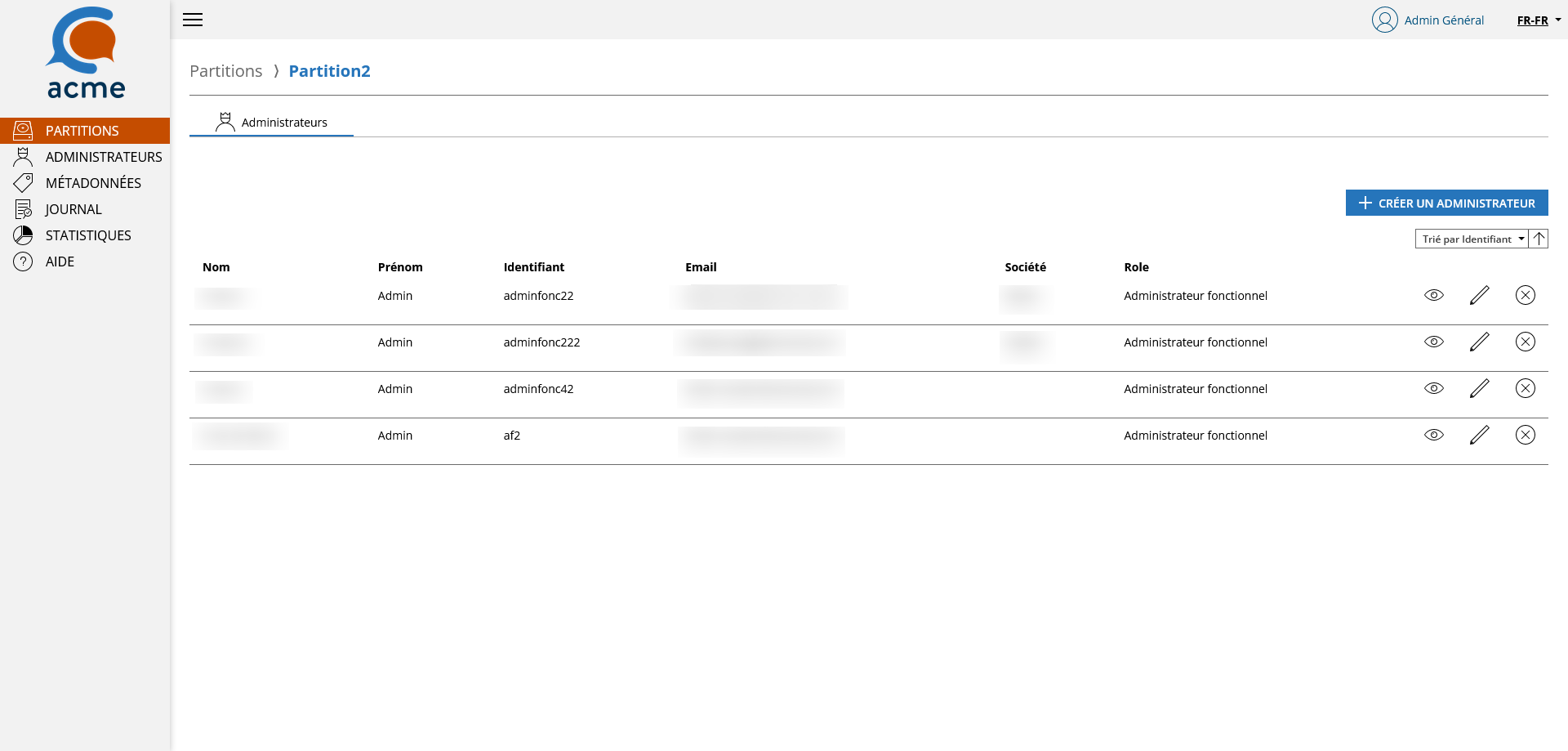View details of af2
Viewport: 1568px width, 751px height.
pos(1434,435)
